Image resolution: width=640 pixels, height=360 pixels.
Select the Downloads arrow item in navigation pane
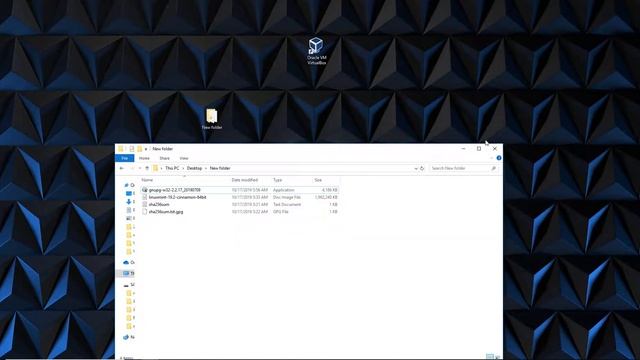pos(130,202)
